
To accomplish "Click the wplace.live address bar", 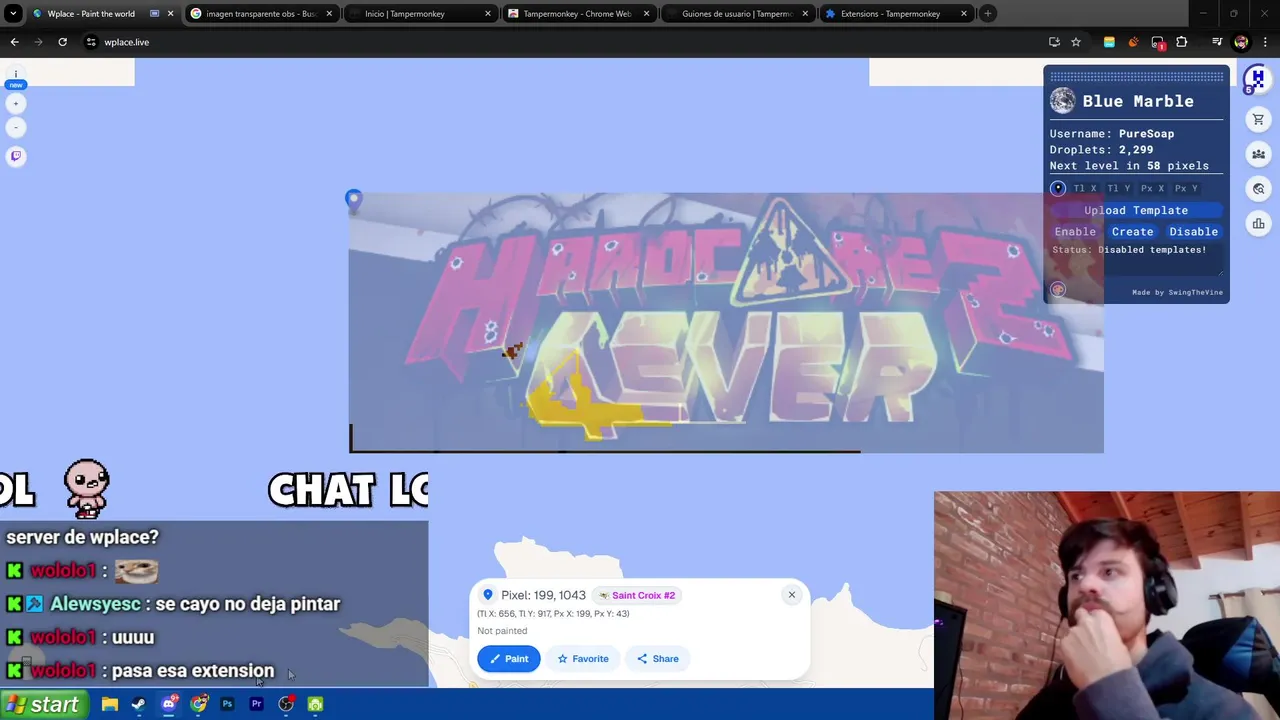I will coord(560,42).
